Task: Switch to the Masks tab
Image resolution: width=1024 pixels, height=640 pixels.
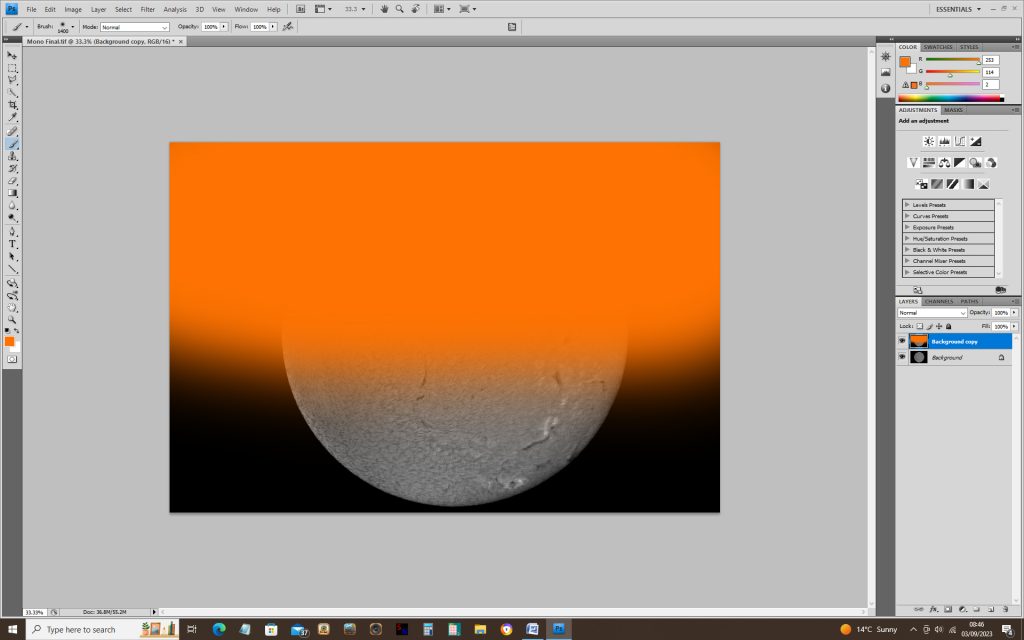Action: [x=953, y=110]
